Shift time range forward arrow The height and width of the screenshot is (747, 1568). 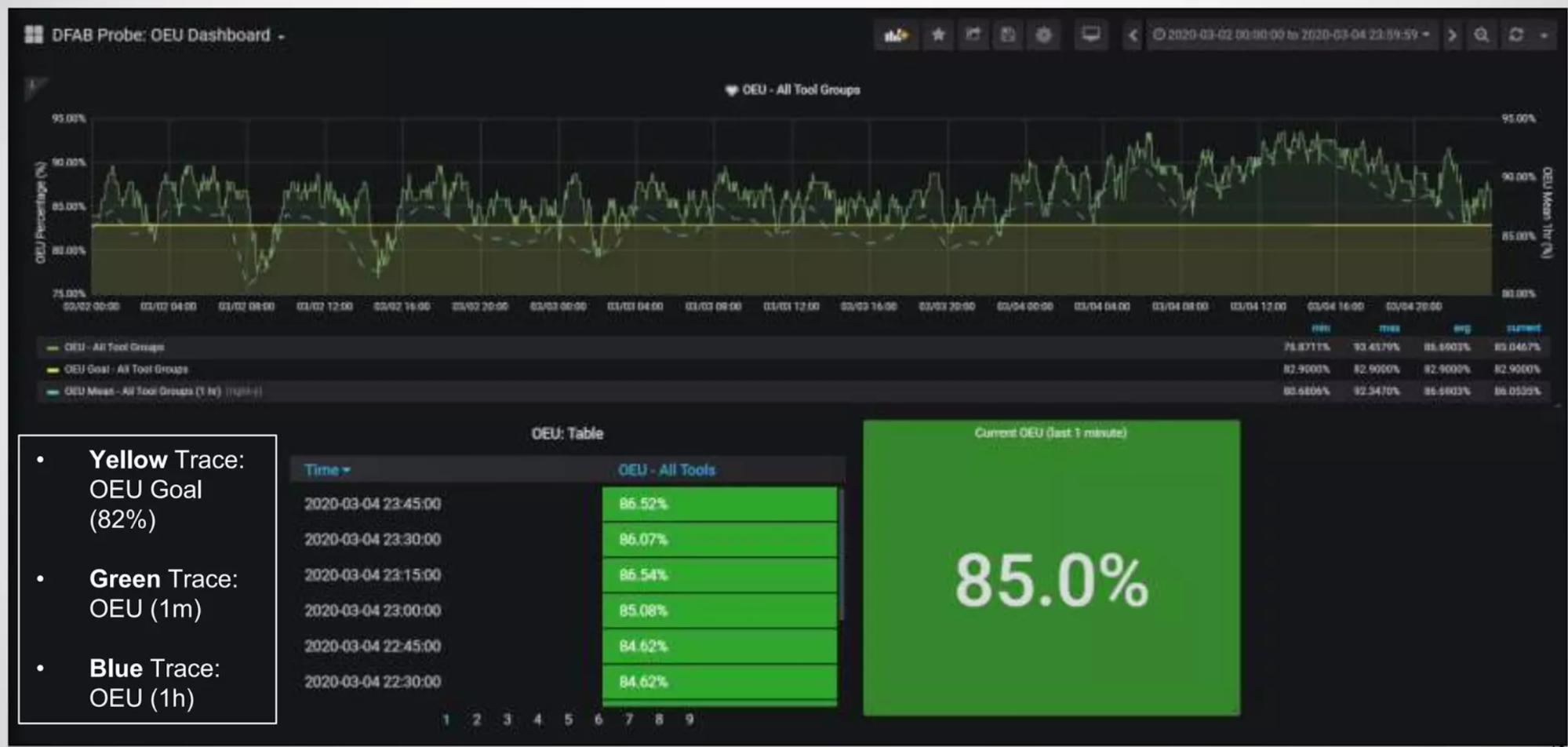[1453, 35]
